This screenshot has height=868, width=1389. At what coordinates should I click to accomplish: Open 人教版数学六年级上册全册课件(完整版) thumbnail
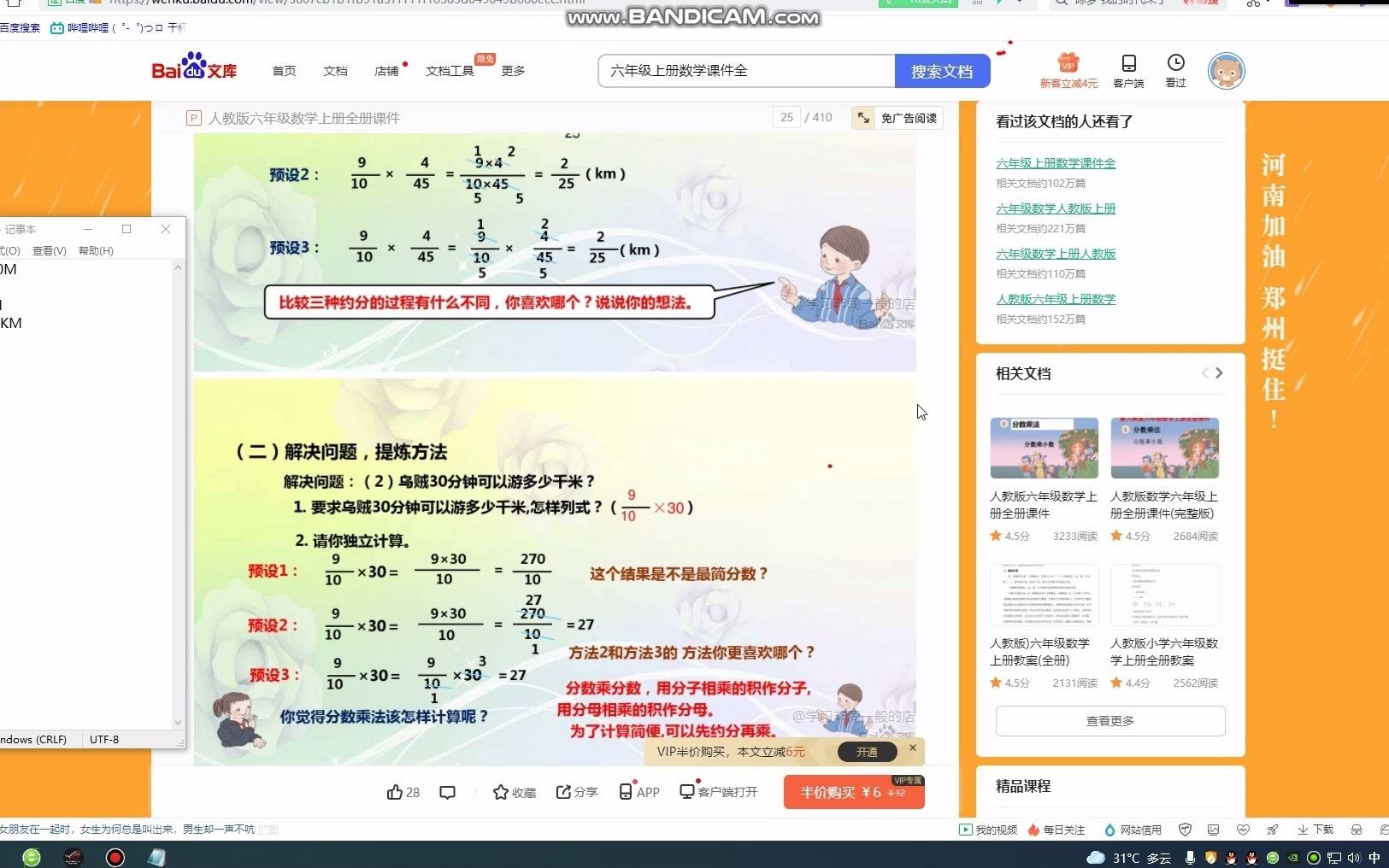pyautogui.click(x=1164, y=448)
